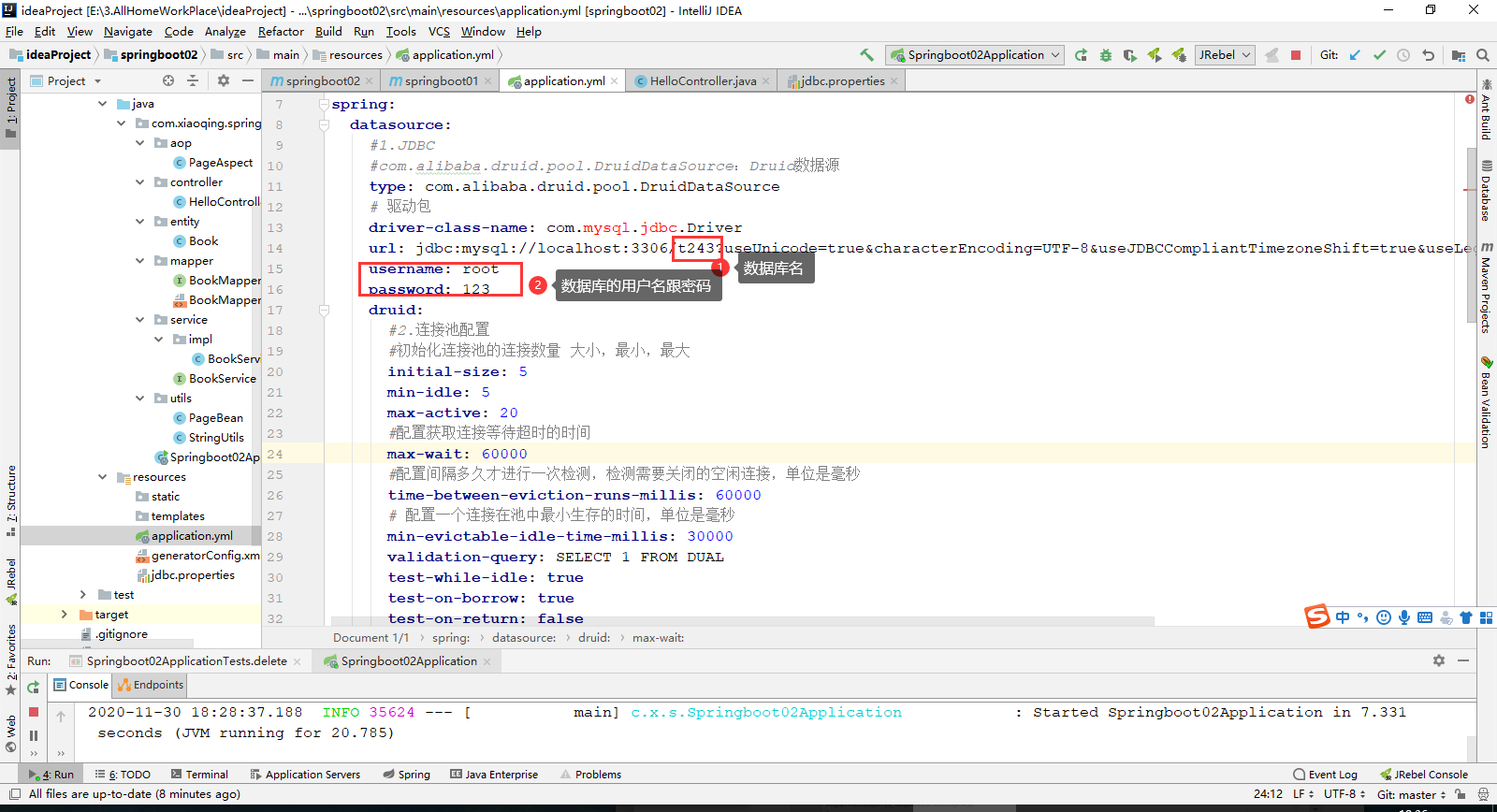Click the Sogou input method S icon
Viewport: 1497px width, 812px height.
coord(1317,616)
